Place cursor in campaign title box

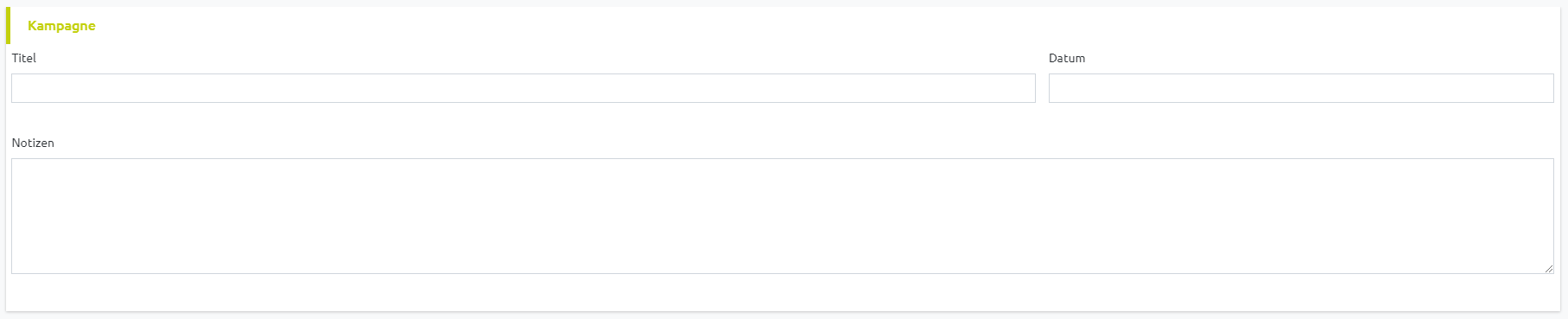point(523,88)
